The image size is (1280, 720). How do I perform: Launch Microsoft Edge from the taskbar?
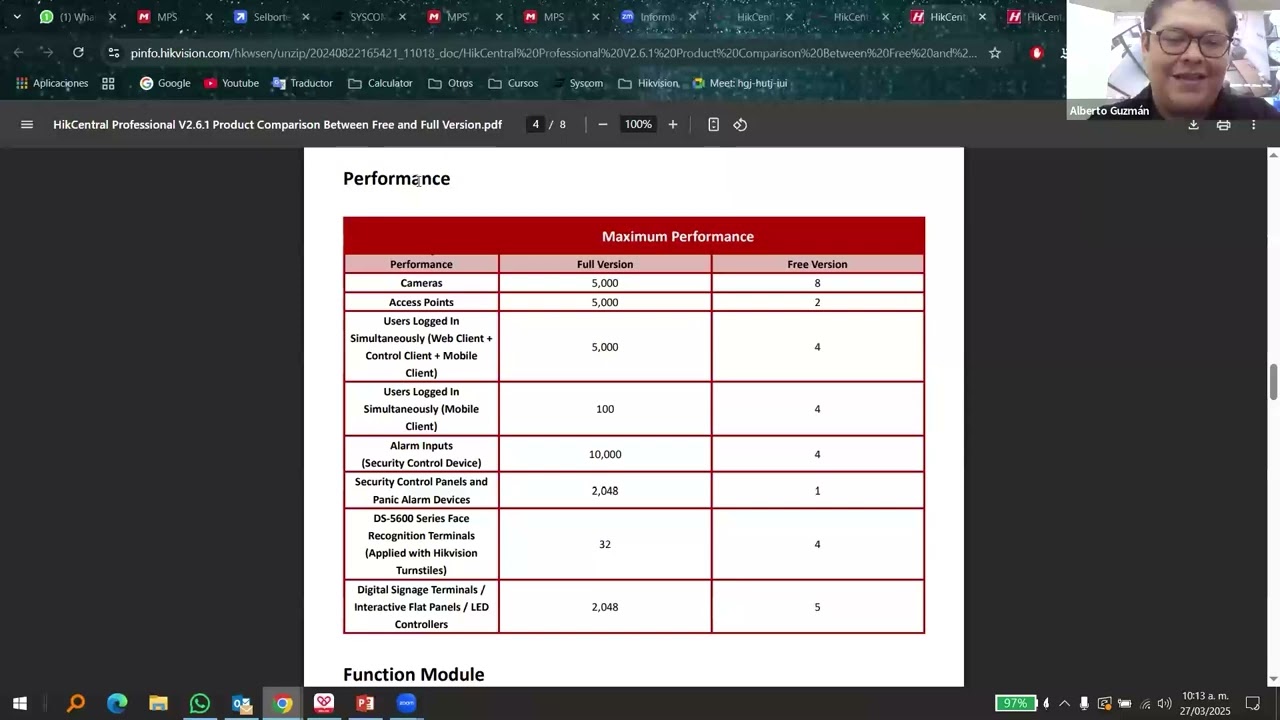pyautogui.click(x=117, y=703)
